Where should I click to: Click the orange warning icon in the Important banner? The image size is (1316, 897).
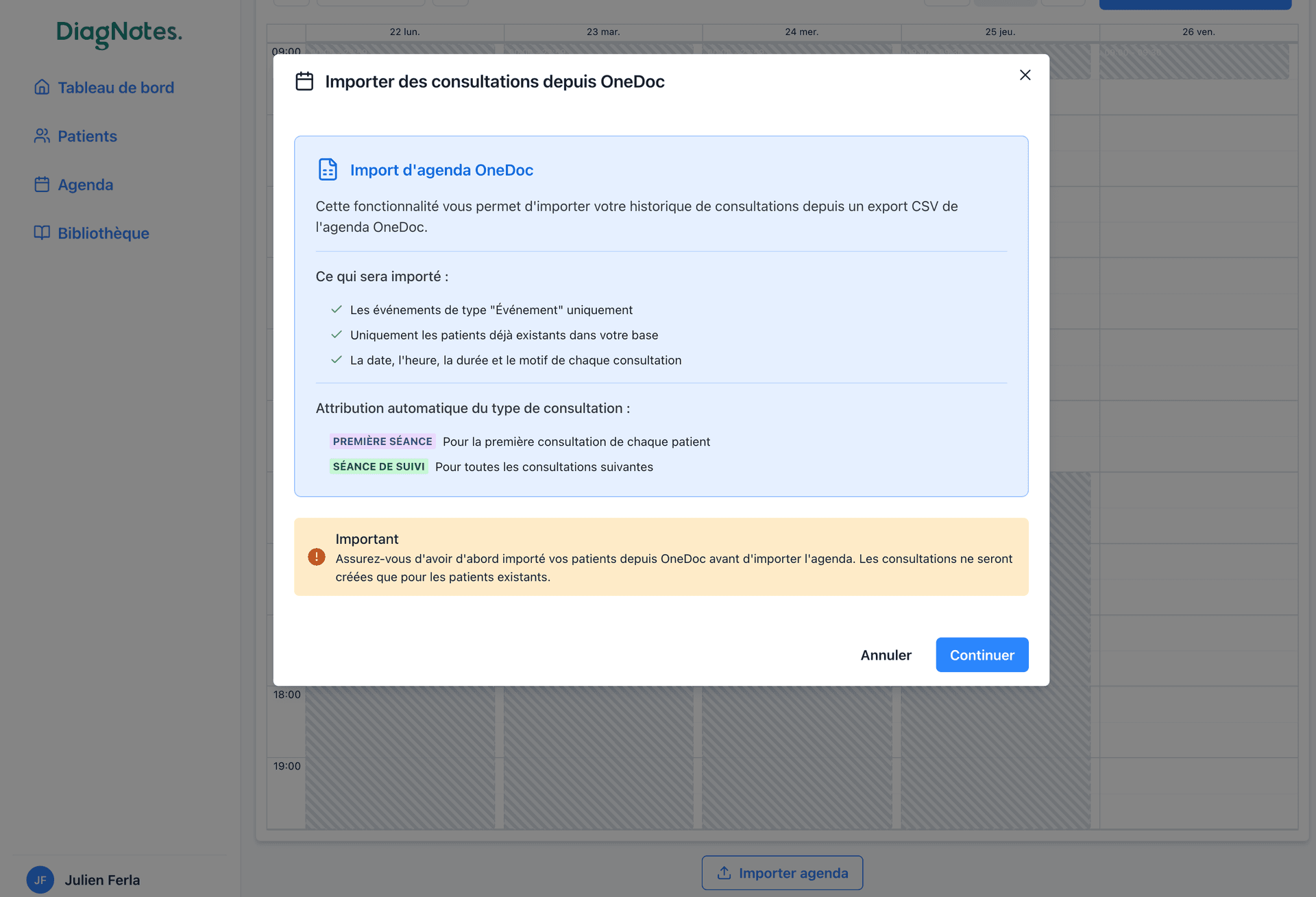click(317, 557)
